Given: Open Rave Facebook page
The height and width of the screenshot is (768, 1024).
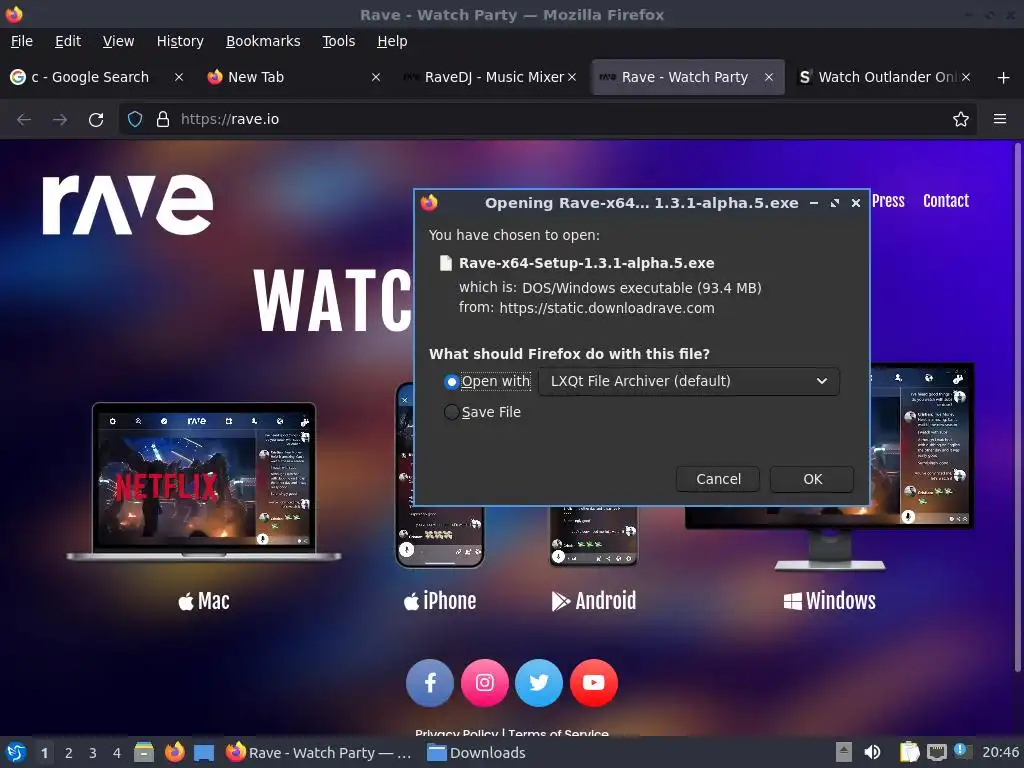Looking at the screenshot, I should (x=430, y=683).
